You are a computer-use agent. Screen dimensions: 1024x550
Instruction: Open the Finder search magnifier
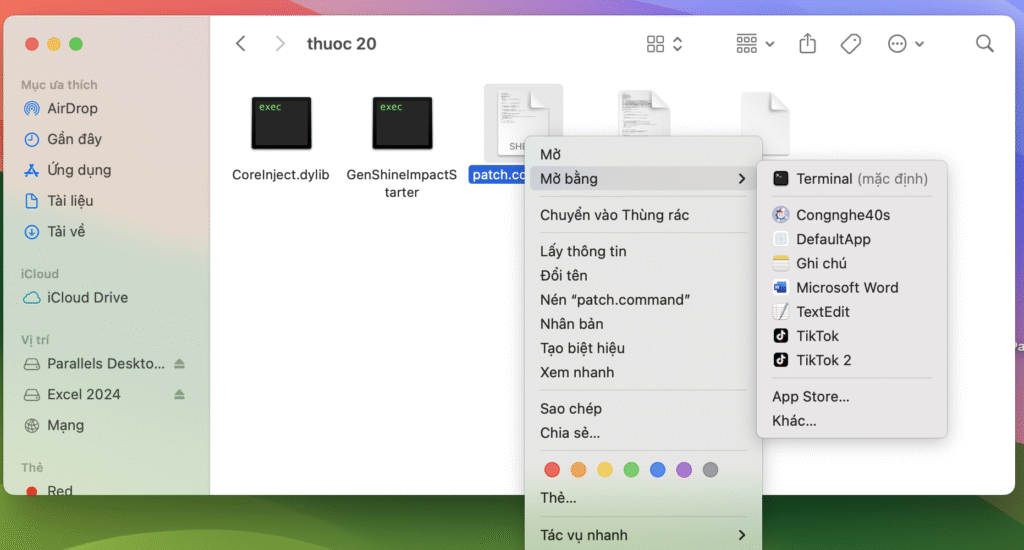pyautogui.click(x=984, y=44)
